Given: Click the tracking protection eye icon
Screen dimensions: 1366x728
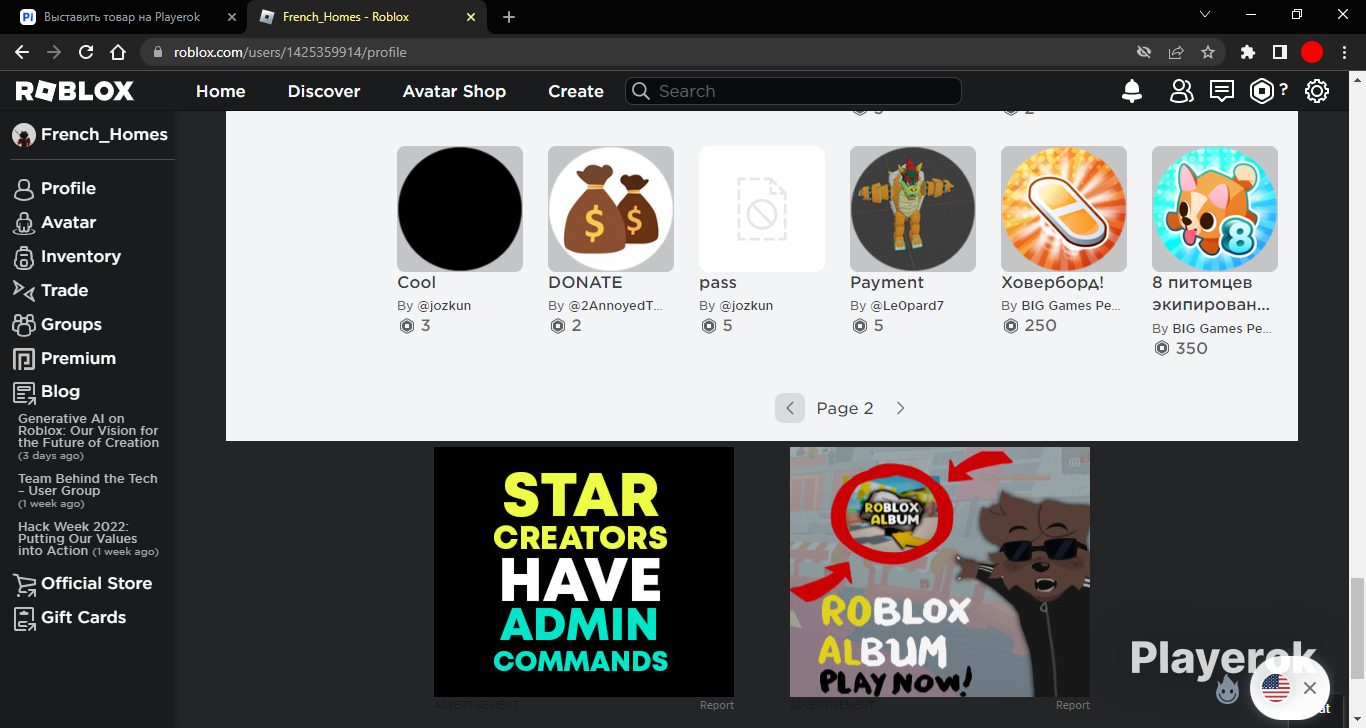Looking at the screenshot, I should 1144,52.
